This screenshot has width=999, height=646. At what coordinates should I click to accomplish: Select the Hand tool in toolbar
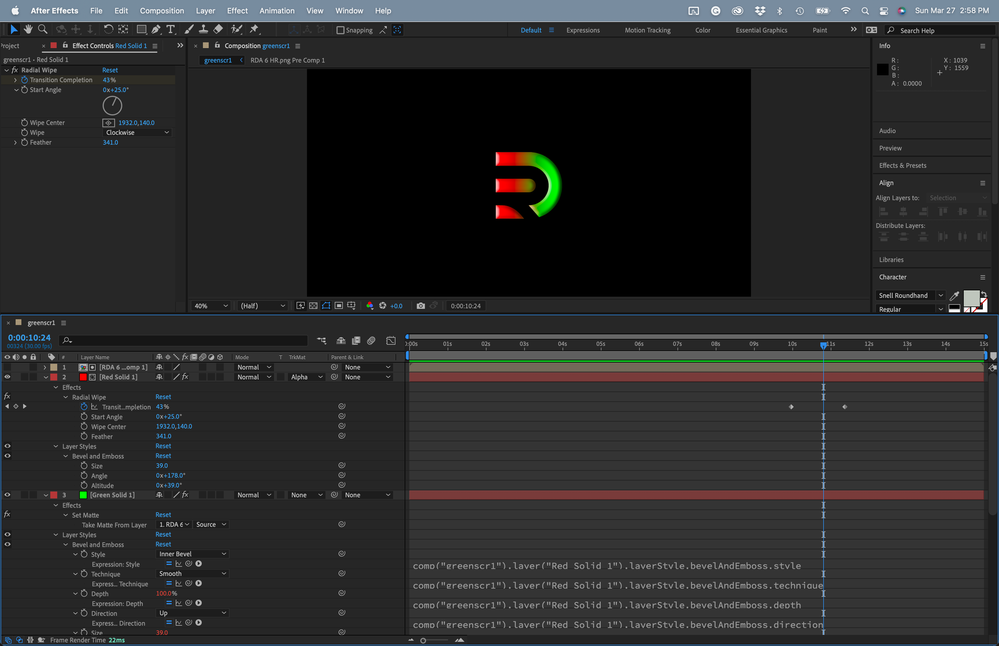(28, 30)
